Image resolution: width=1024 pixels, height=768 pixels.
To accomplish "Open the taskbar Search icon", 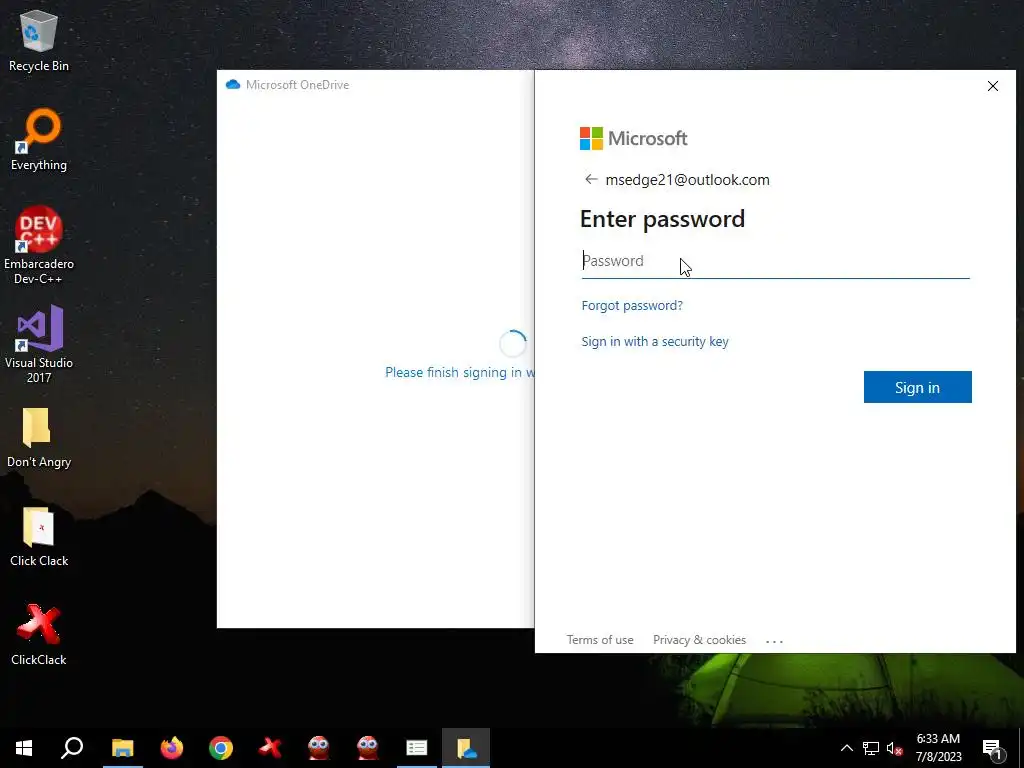I will [72, 748].
